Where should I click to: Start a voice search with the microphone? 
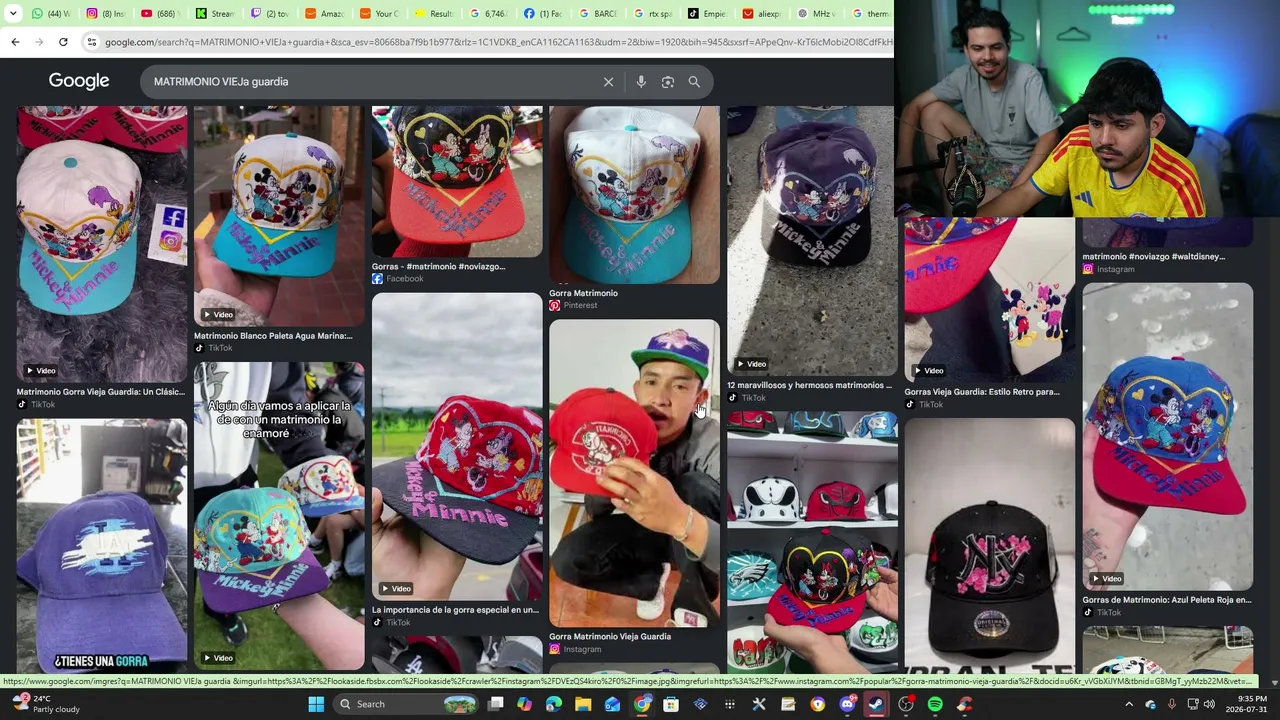[641, 82]
